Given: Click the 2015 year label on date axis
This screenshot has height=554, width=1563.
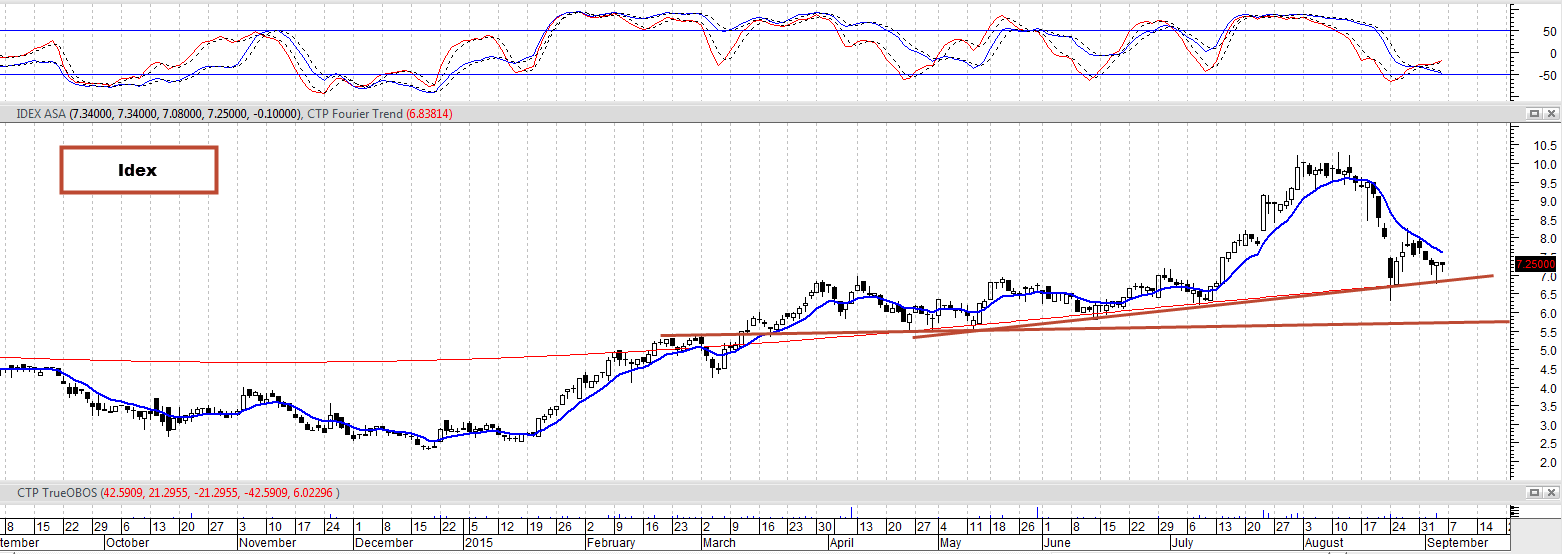Looking at the screenshot, I should click(479, 543).
